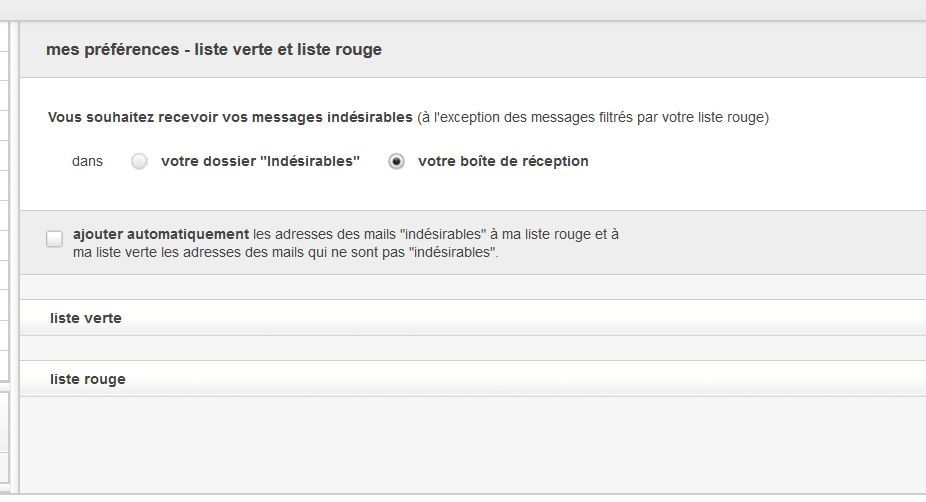Enable the ajouter automatiquement checkbox
Screen dimensions: 926x502
[x=54, y=238]
